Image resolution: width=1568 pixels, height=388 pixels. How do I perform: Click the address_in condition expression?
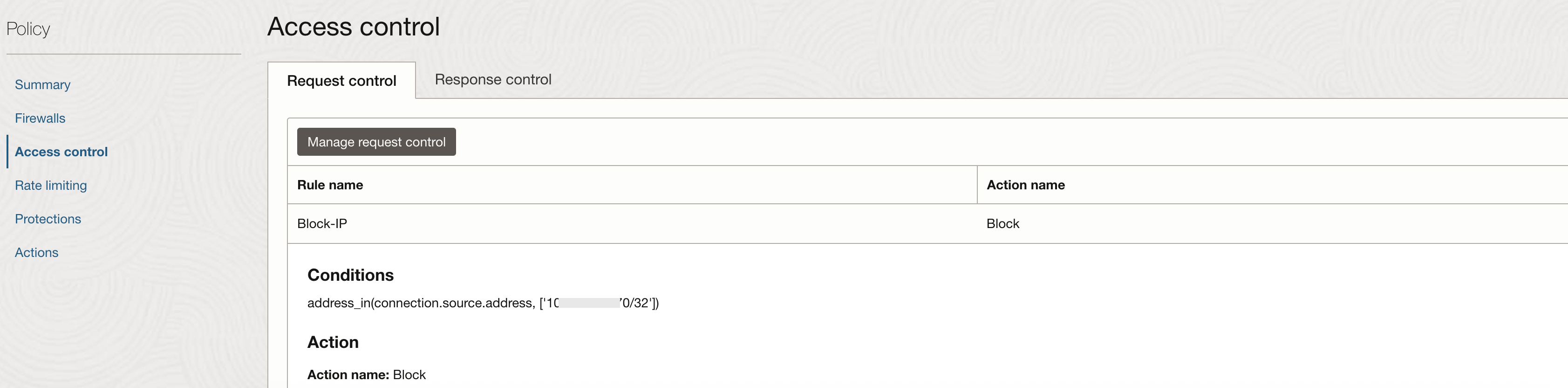483,303
